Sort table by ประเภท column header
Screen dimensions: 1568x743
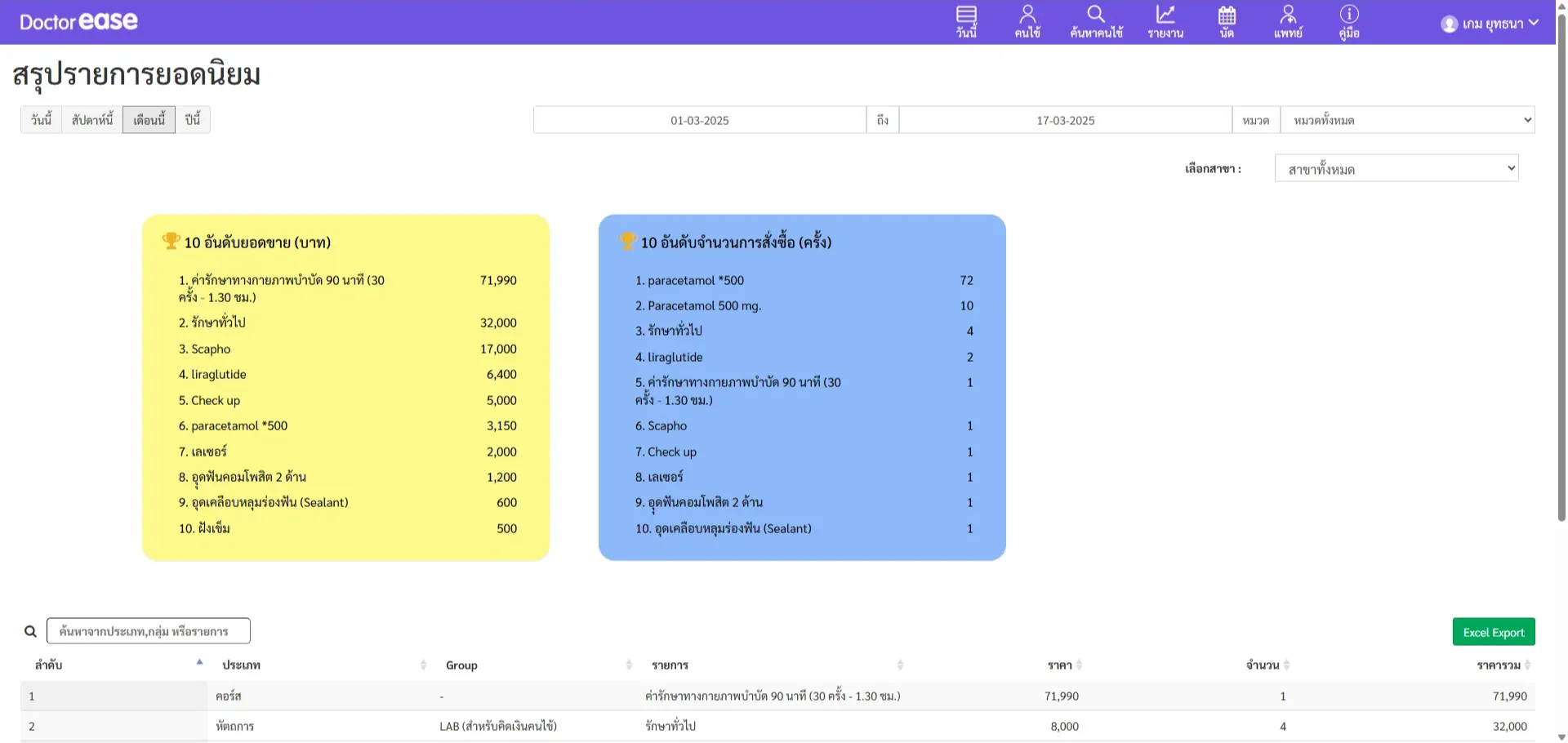(242, 665)
